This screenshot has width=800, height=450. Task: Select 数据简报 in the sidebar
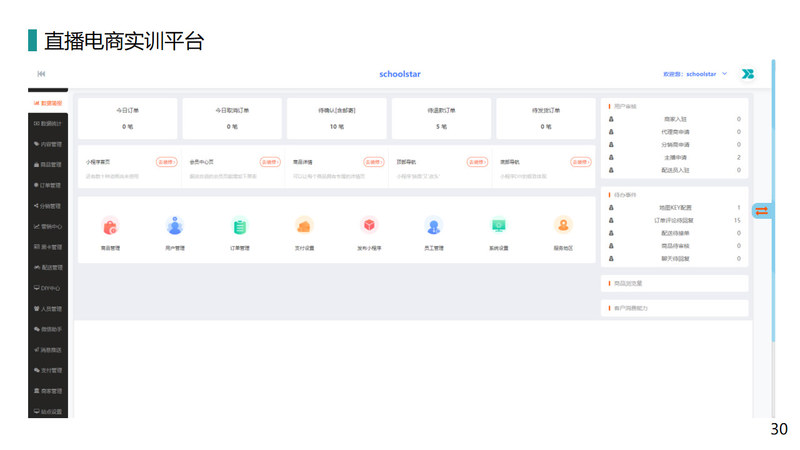(48, 103)
